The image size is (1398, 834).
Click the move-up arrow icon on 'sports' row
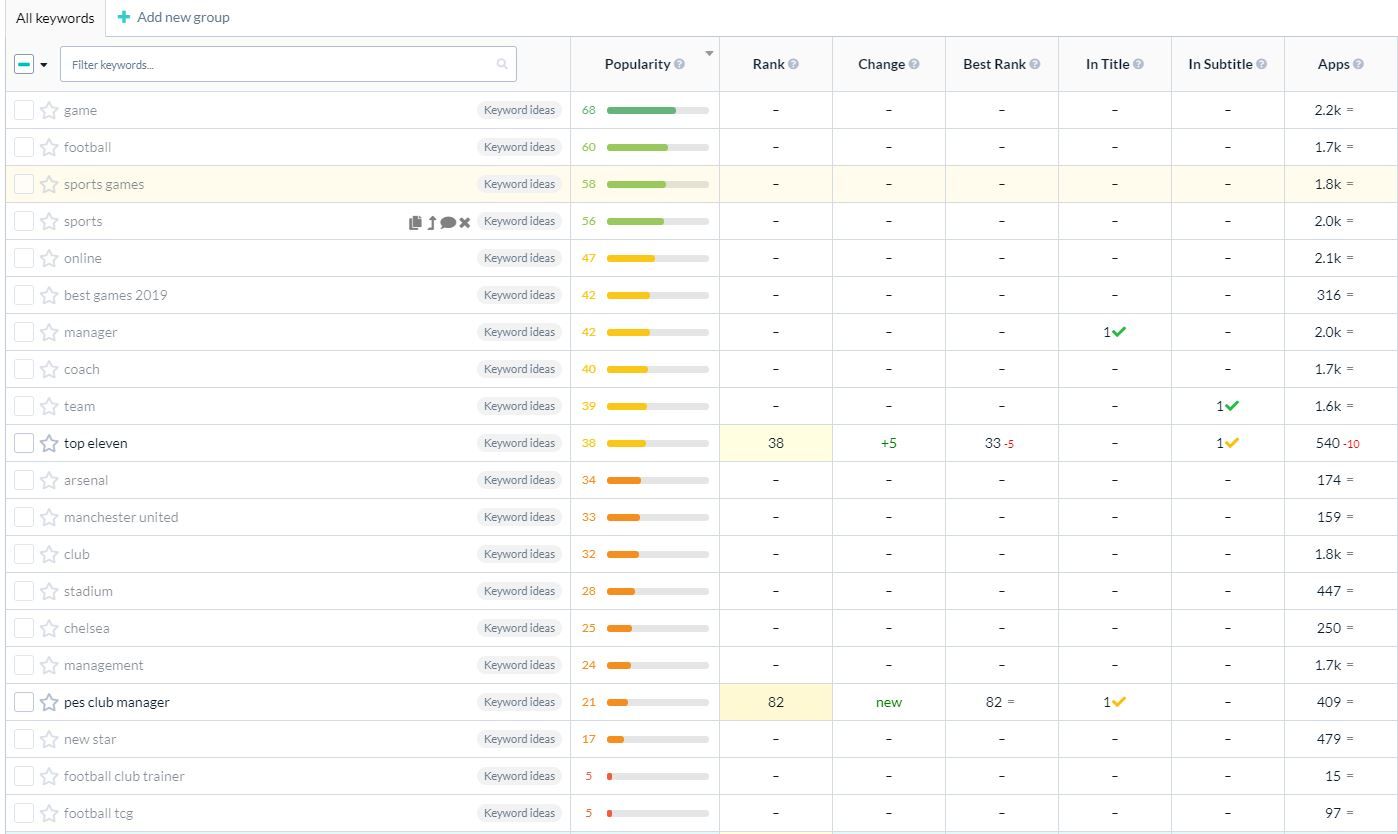[432, 222]
